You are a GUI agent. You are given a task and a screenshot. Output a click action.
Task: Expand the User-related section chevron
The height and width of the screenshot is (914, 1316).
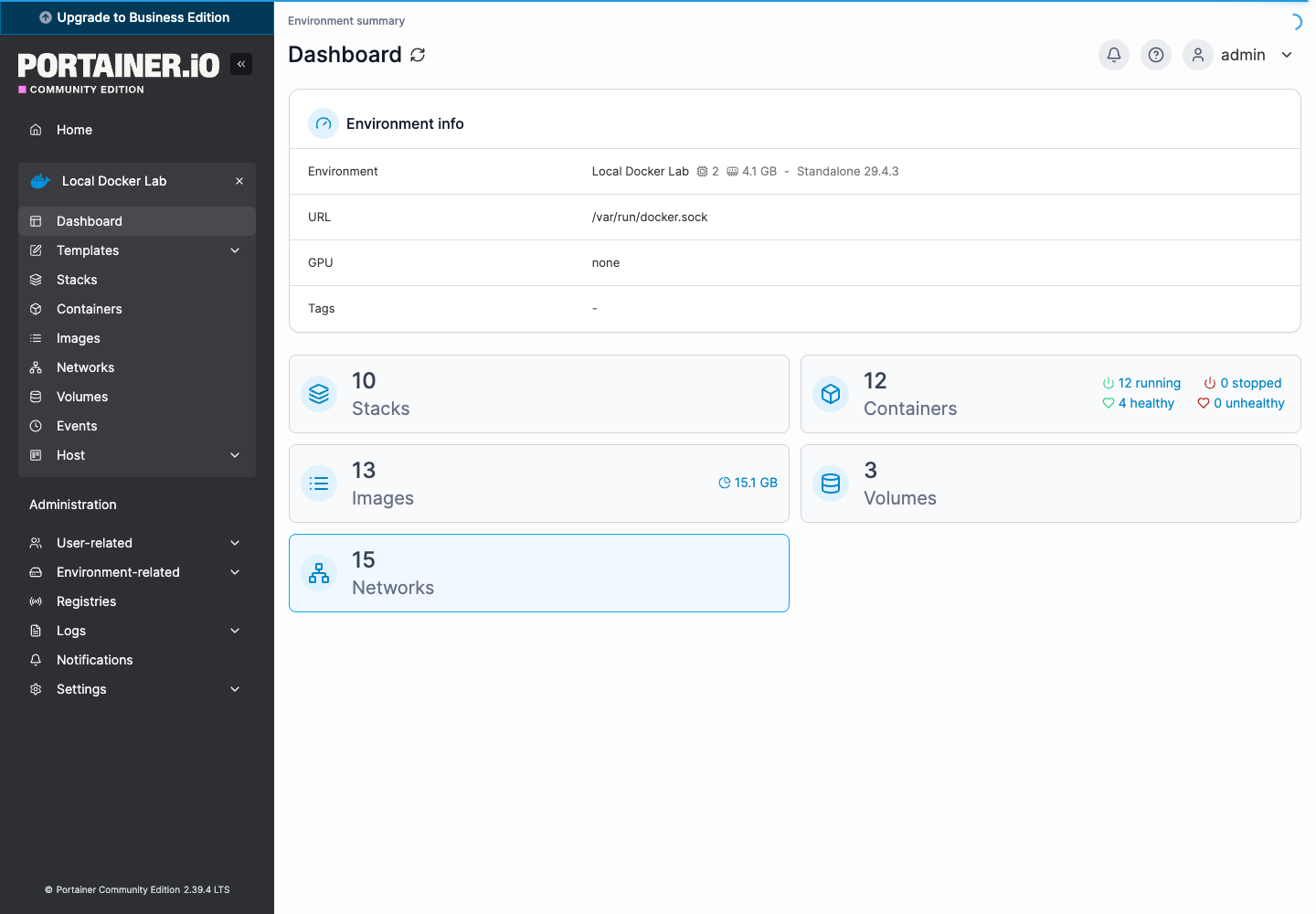tap(235, 543)
